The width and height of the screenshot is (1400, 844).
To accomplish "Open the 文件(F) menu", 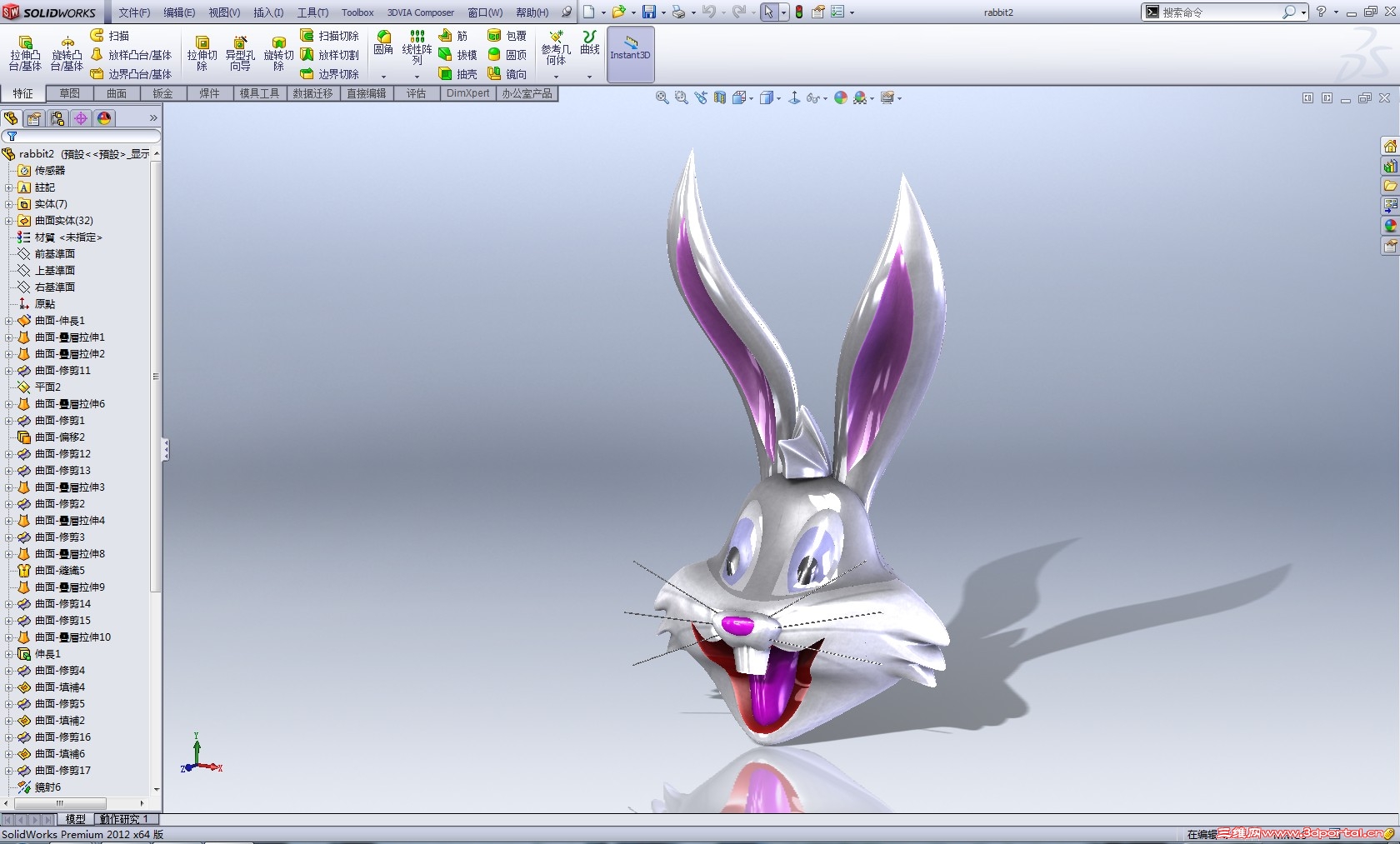I will coord(134,12).
